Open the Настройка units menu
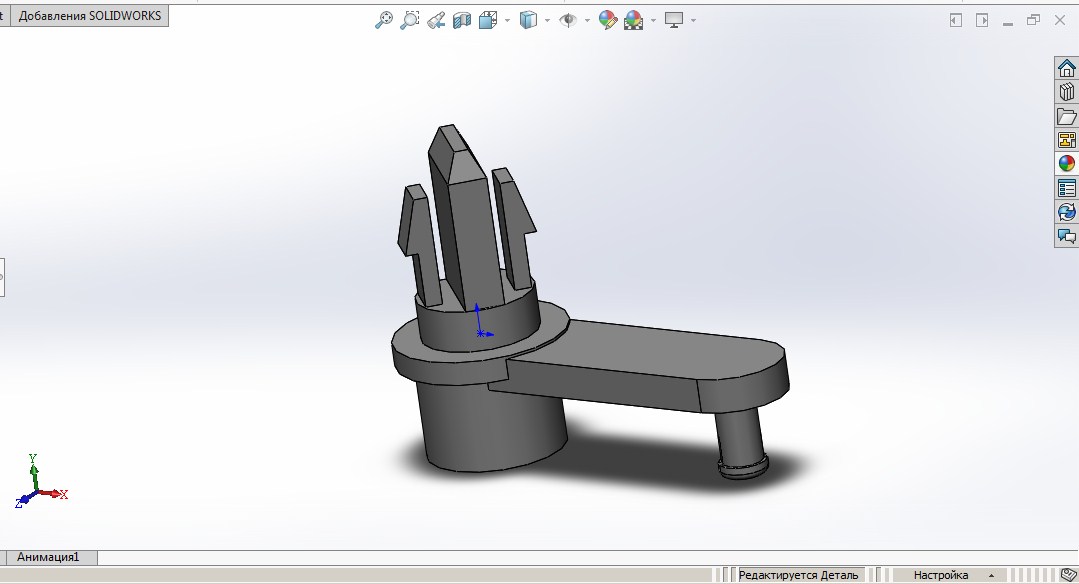Viewport: 1079px width, 584px height. point(941,575)
